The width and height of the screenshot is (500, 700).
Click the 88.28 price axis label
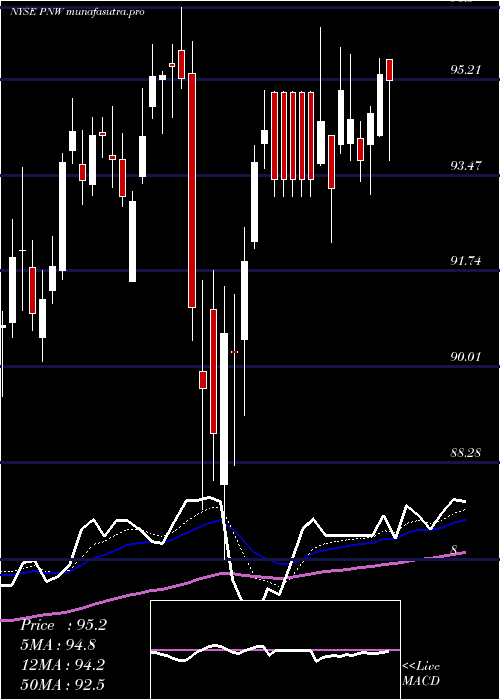tap(466, 453)
